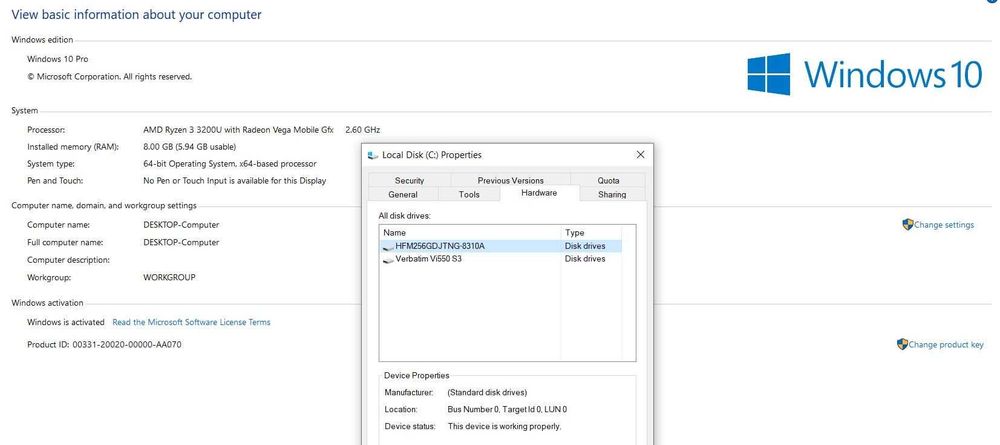Click the 64-bit Operating System value
Screen dimensions: 1000x445
click(x=230, y=164)
